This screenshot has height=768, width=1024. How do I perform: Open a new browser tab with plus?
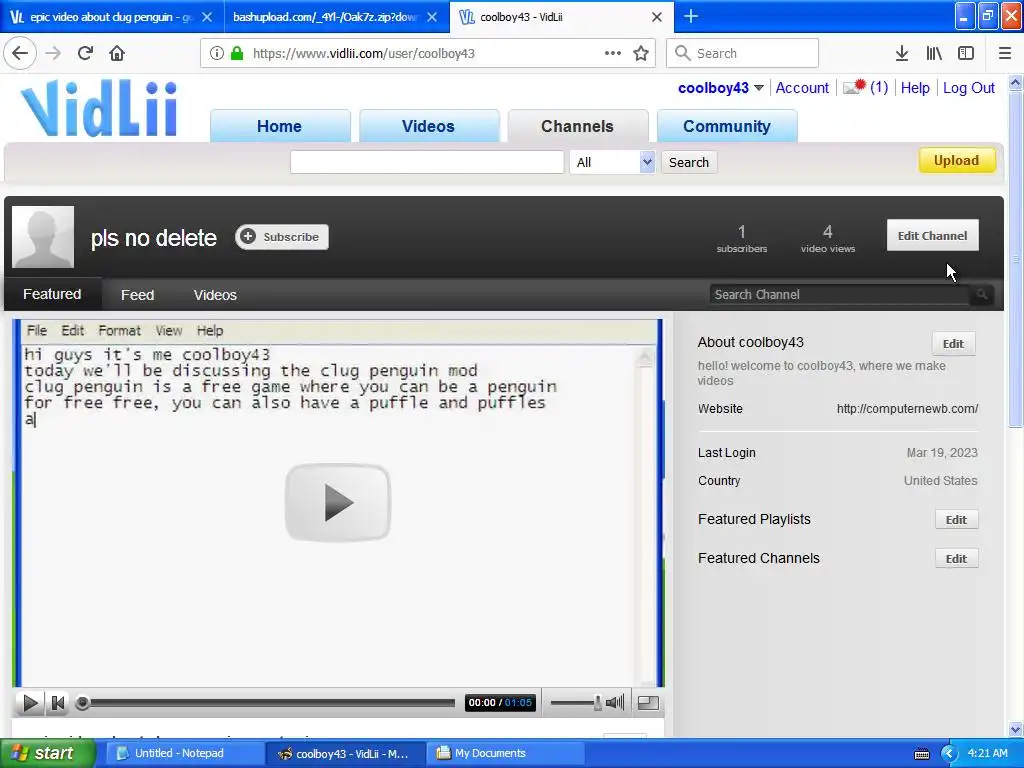tap(690, 16)
